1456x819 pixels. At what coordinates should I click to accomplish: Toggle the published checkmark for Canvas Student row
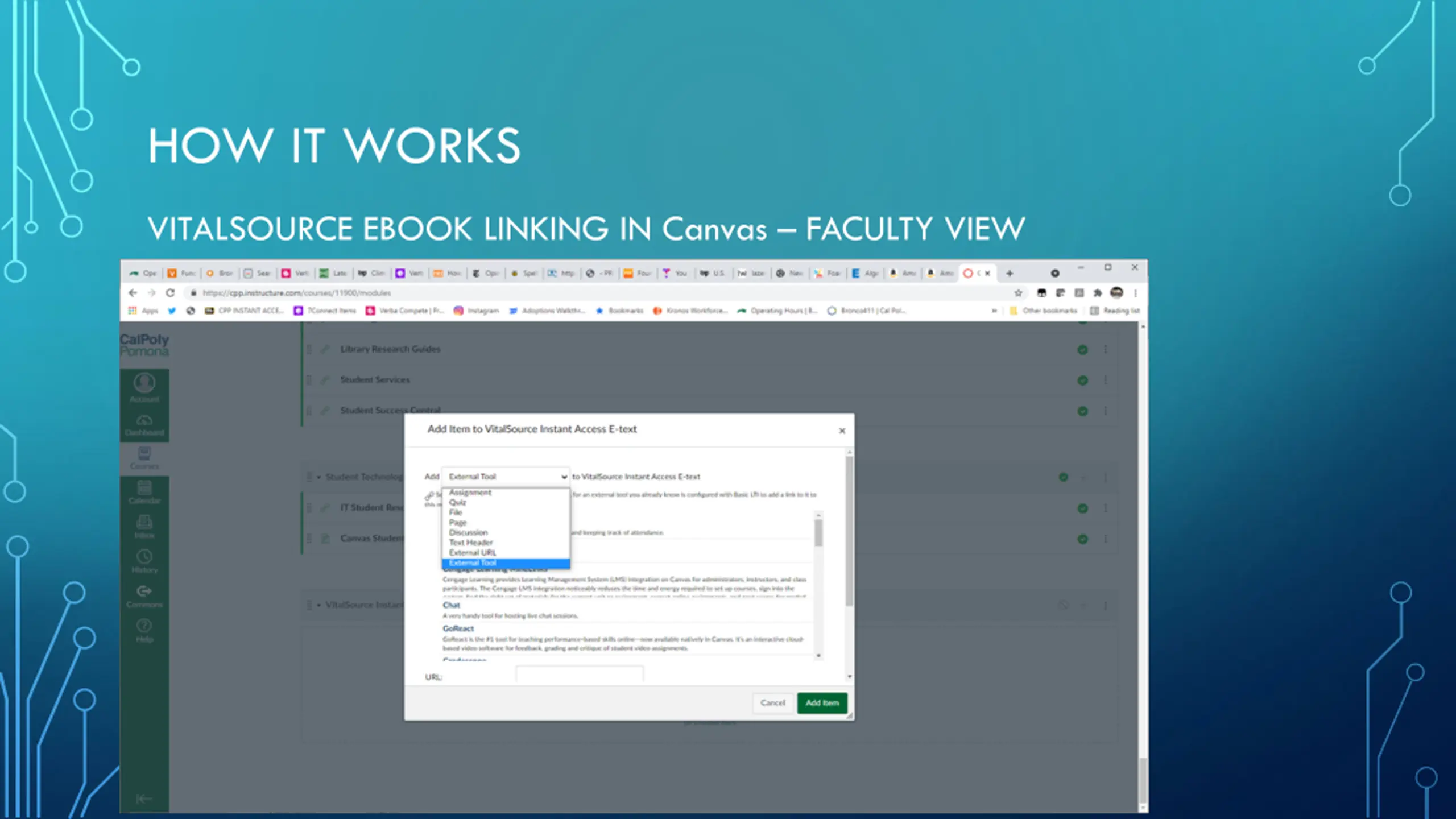pos(1083,539)
